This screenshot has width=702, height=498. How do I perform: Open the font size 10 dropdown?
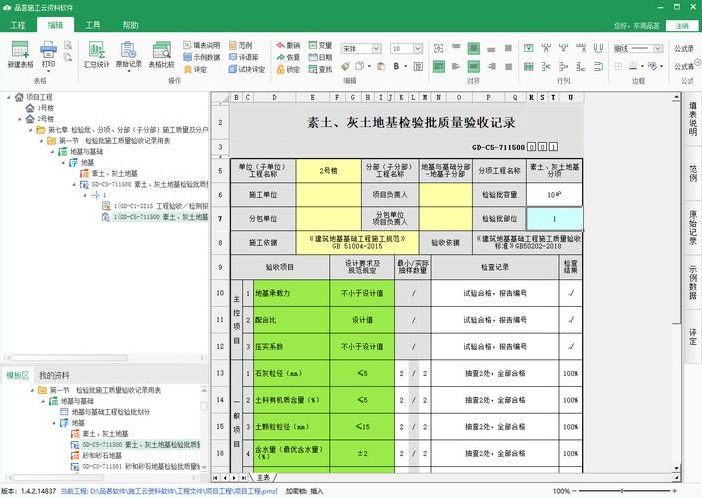pyautogui.click(x=418, y=48)
